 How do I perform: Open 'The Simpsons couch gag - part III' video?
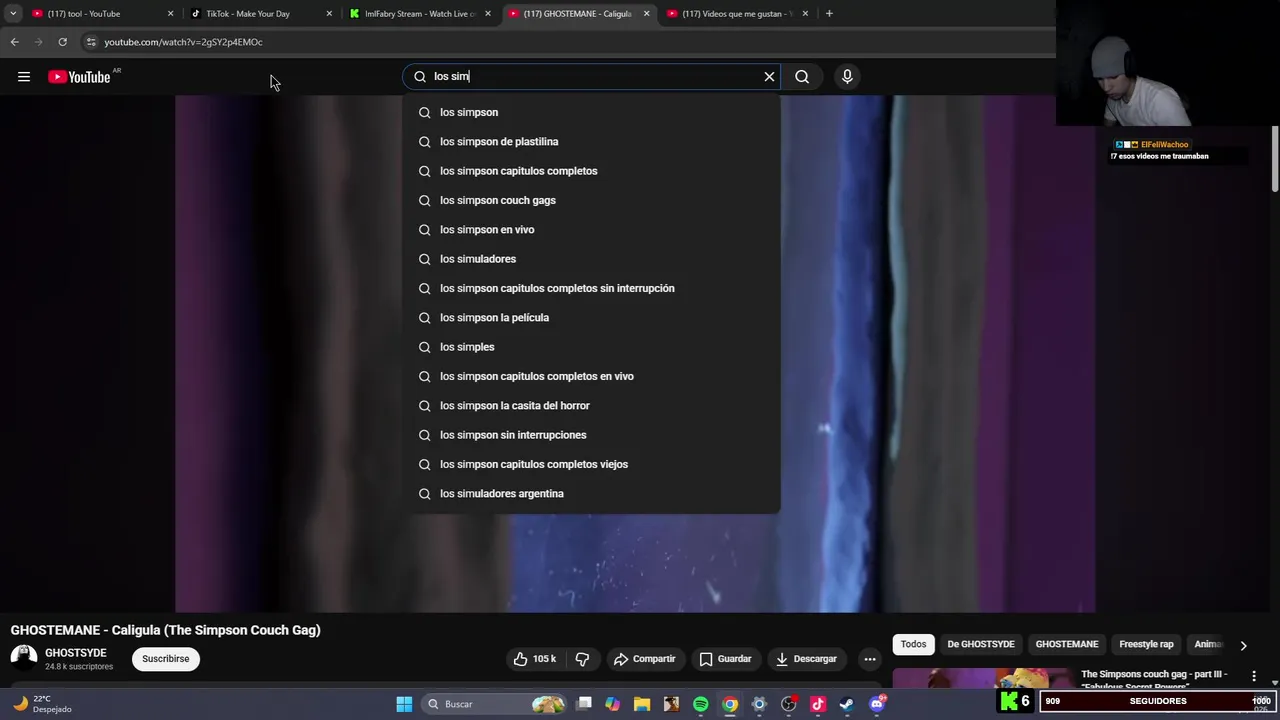coord(1154,678)
